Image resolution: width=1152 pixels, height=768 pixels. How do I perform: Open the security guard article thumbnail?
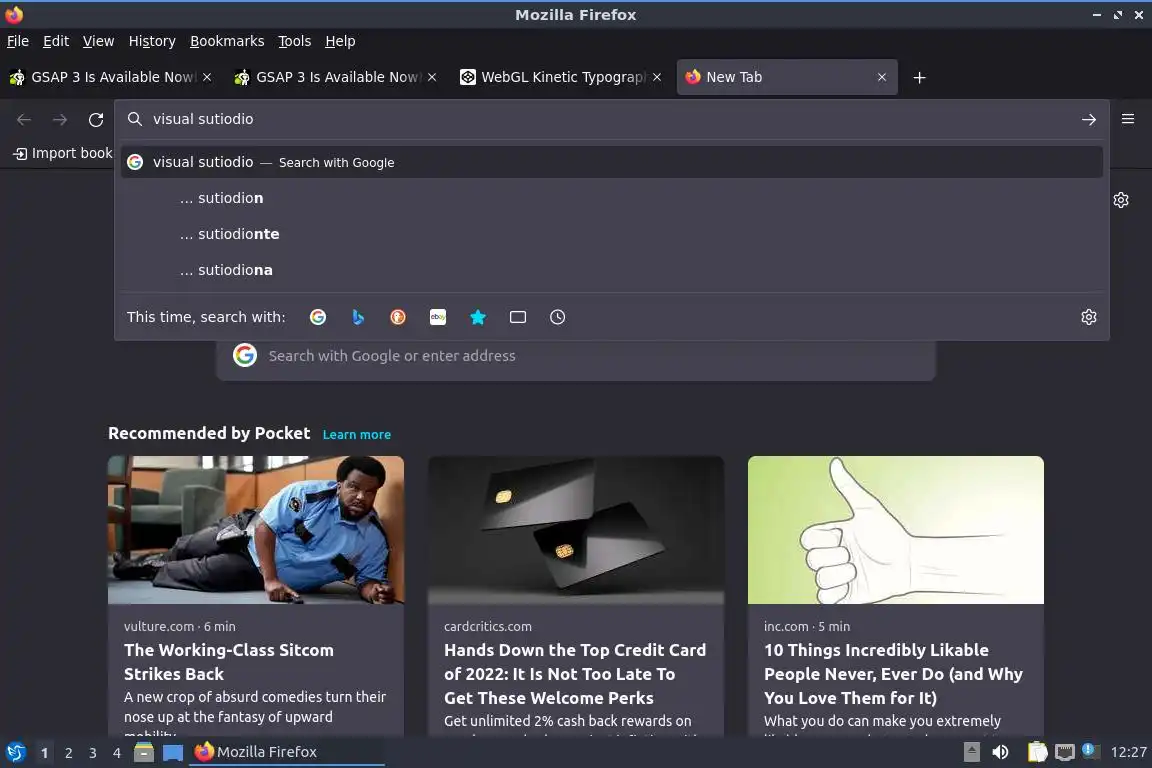point(256,530)
